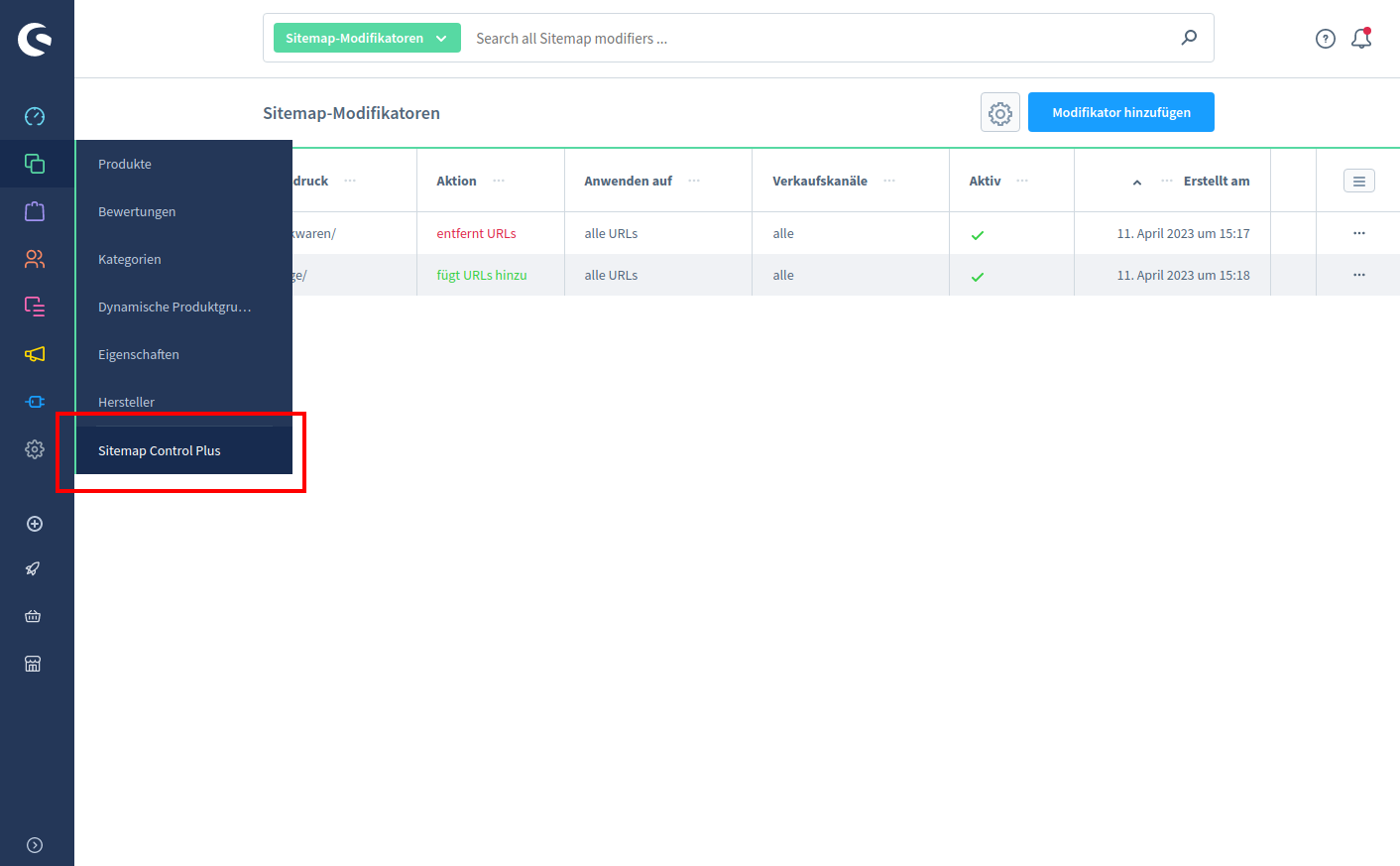Open Sitemap Control Plus menu entry
The width and height of the screenshot is (1400, 866).
(184, 450)
